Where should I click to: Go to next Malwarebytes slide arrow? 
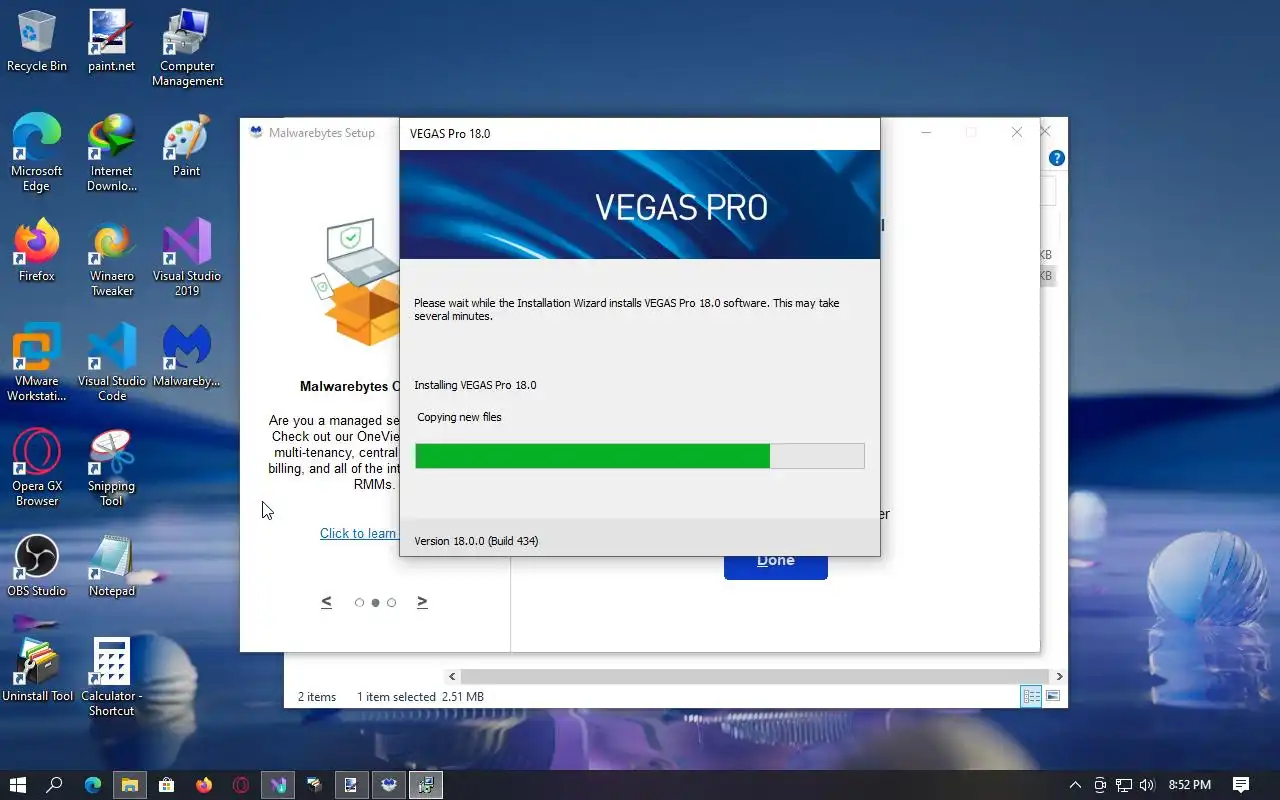[422, 602]
